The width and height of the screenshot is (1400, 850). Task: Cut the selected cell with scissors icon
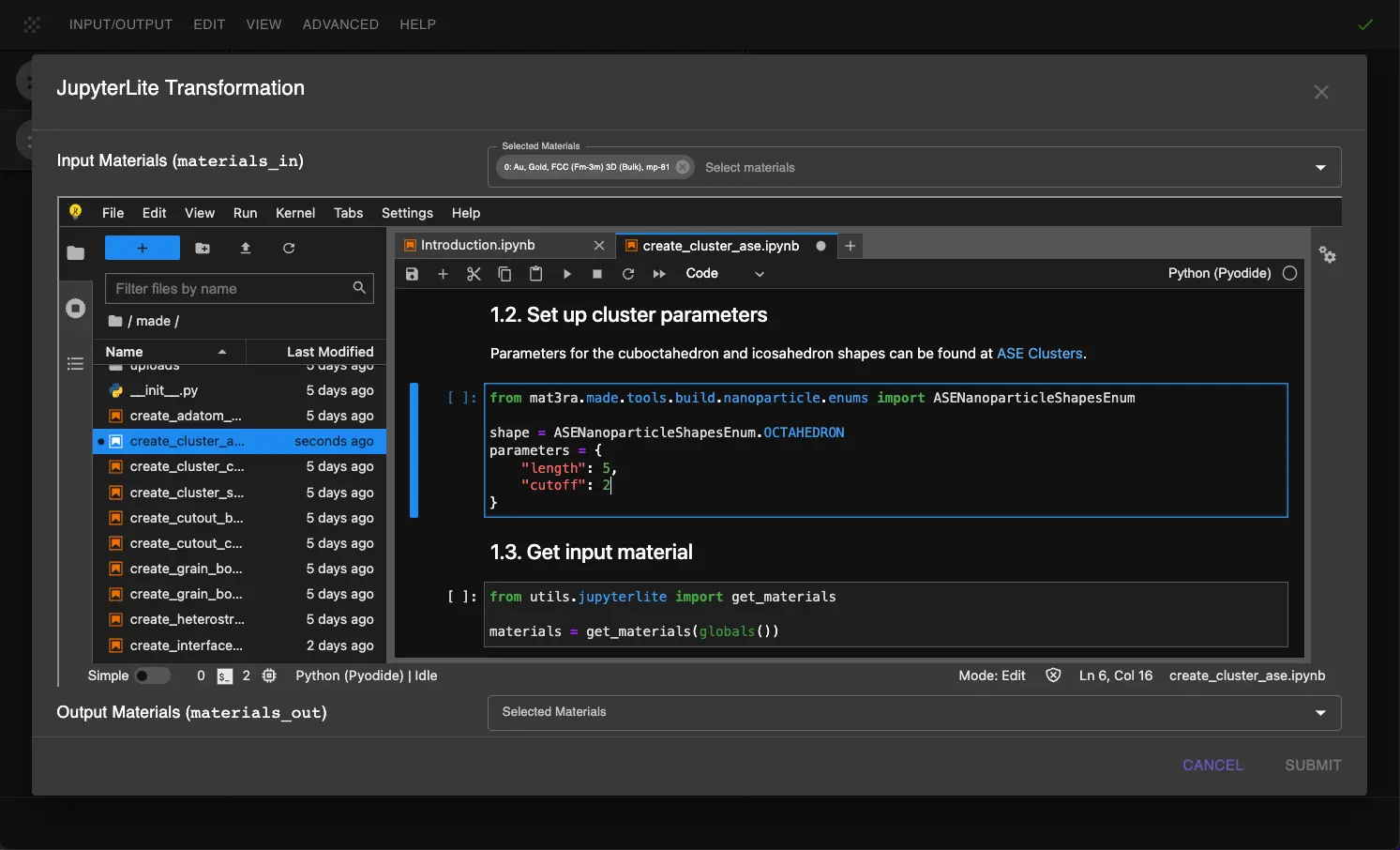pyautogui.click(x=474, y=274)
